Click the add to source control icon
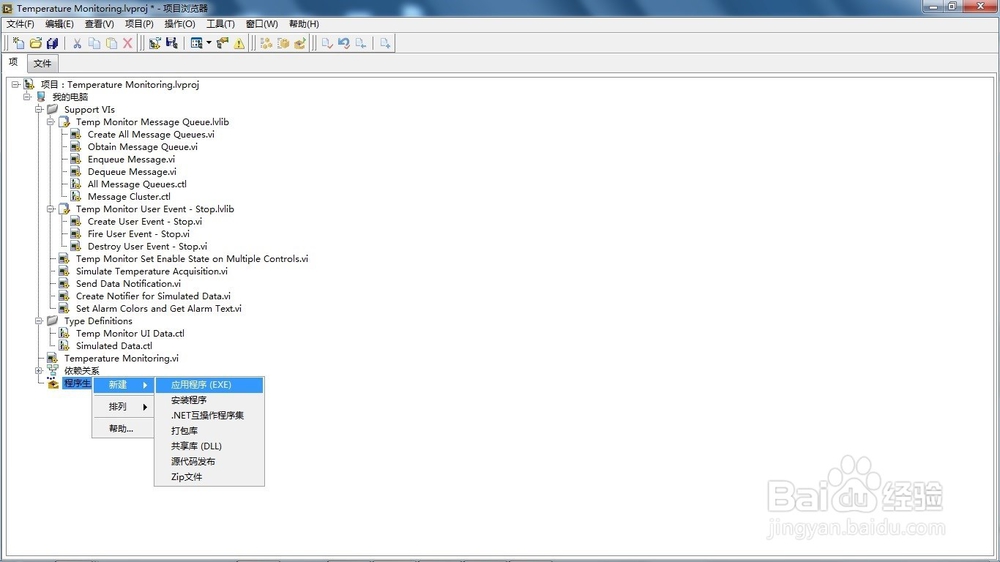This screenshot has height=562, width=1000. point(385,43)
